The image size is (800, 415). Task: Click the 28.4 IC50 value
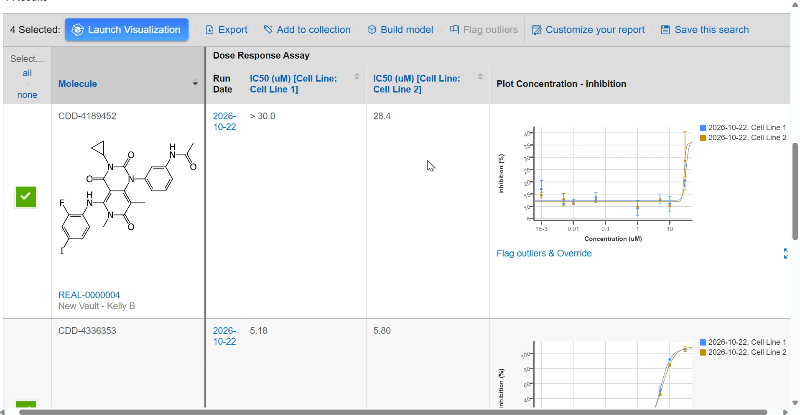[382, 116]
